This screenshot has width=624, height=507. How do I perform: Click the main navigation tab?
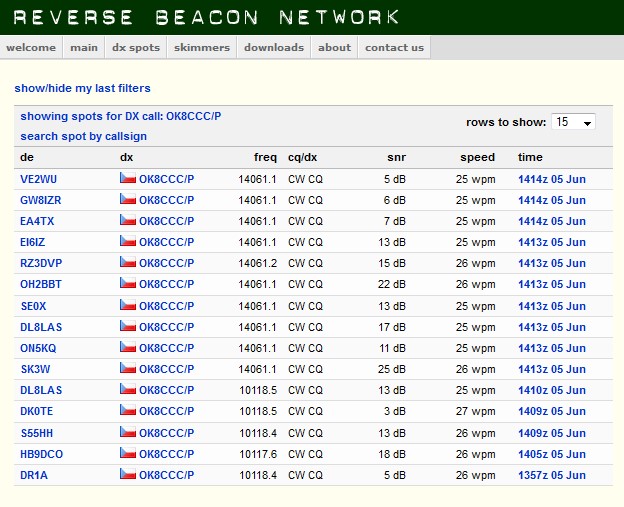coord(84,47)
